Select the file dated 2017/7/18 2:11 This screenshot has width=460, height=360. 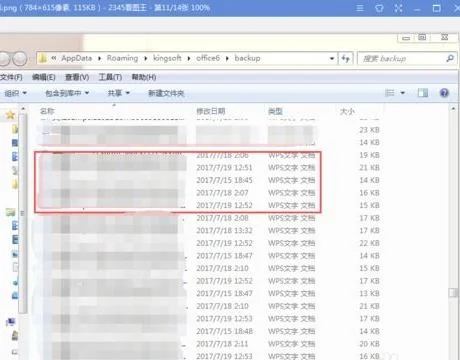pos(210,344)
